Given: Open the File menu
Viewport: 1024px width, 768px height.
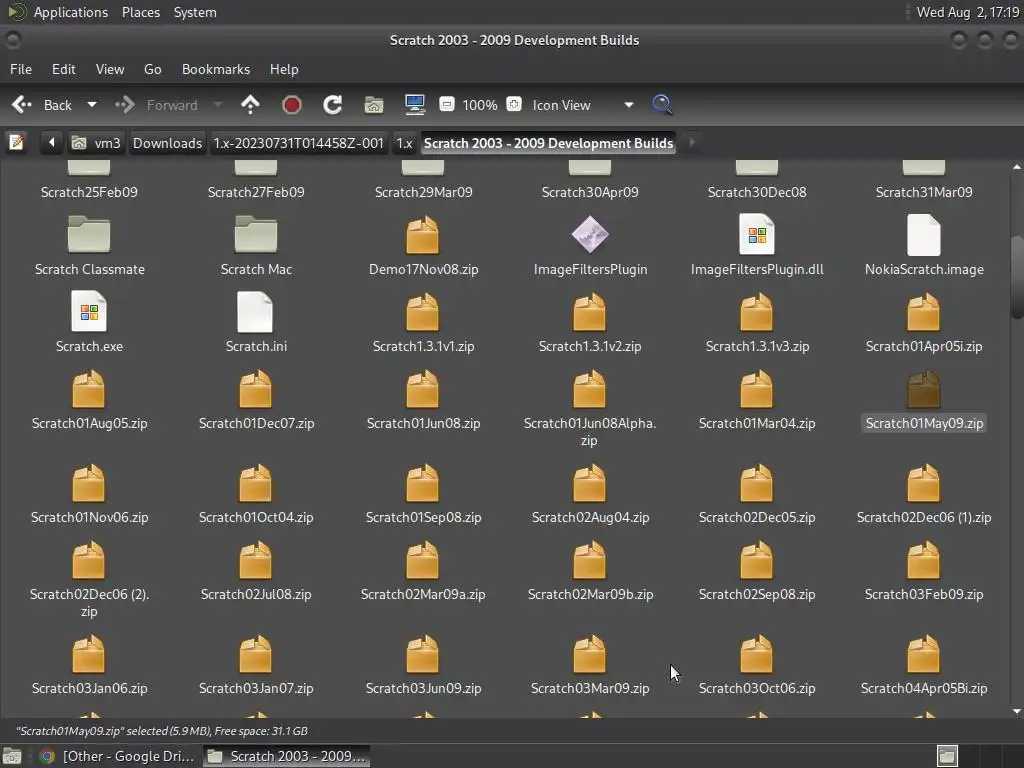Looking at the screenshot, I should pos(21,69).
